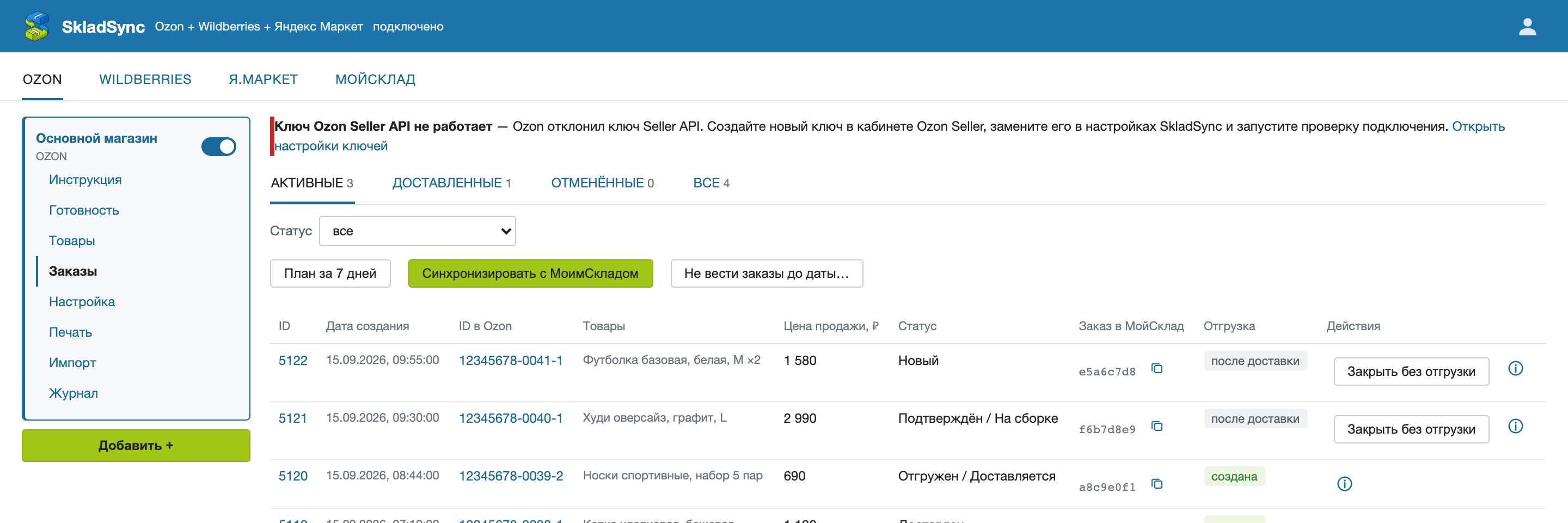Open Печать in the sidebar

click(71, 332)
